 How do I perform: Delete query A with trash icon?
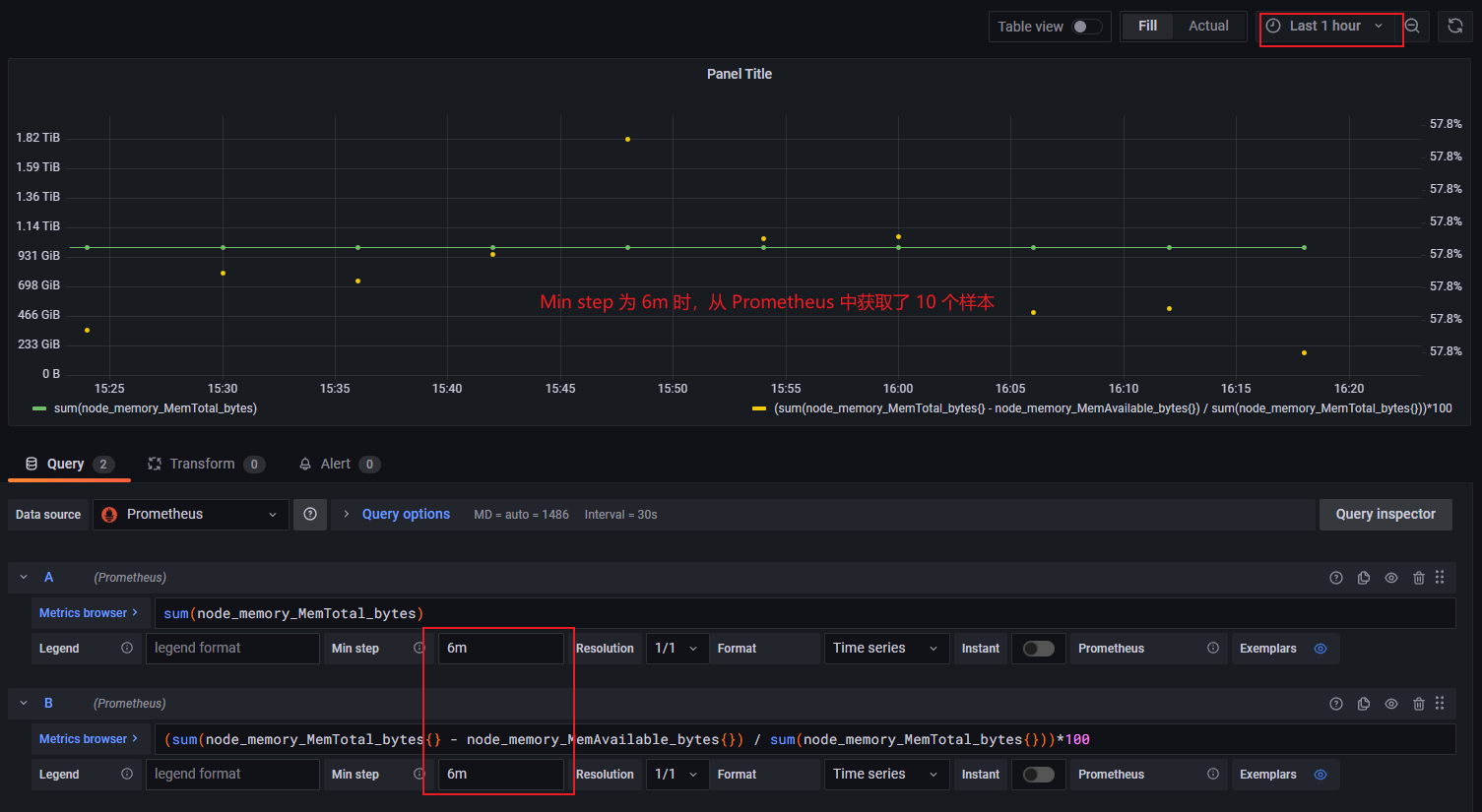pos(1419,578)
